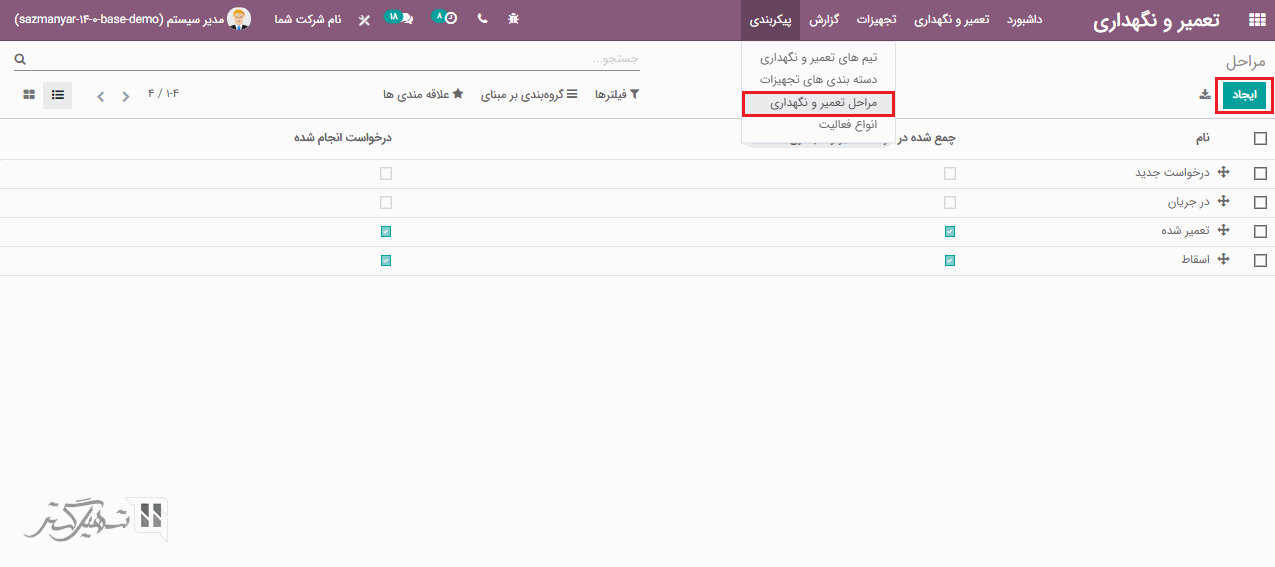Click drag handle of درخواست جدید row
The height and width of the screenshot is (567, 1275).
tap(1224, 173)
